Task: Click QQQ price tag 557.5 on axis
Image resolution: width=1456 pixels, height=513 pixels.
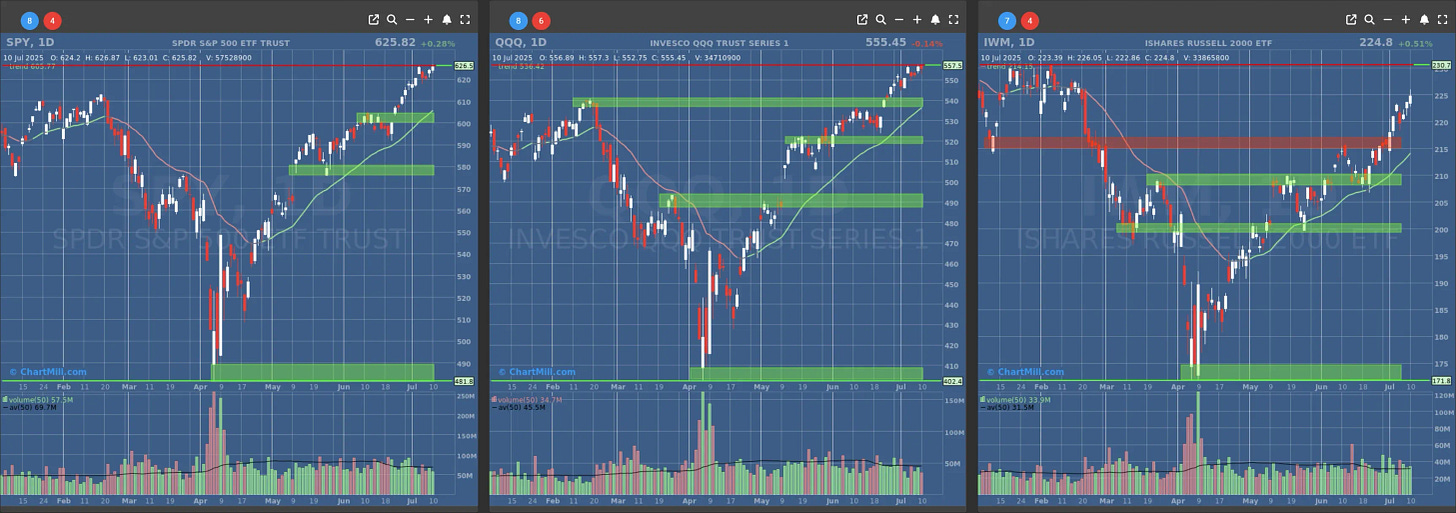Action: tap(952, 65)
